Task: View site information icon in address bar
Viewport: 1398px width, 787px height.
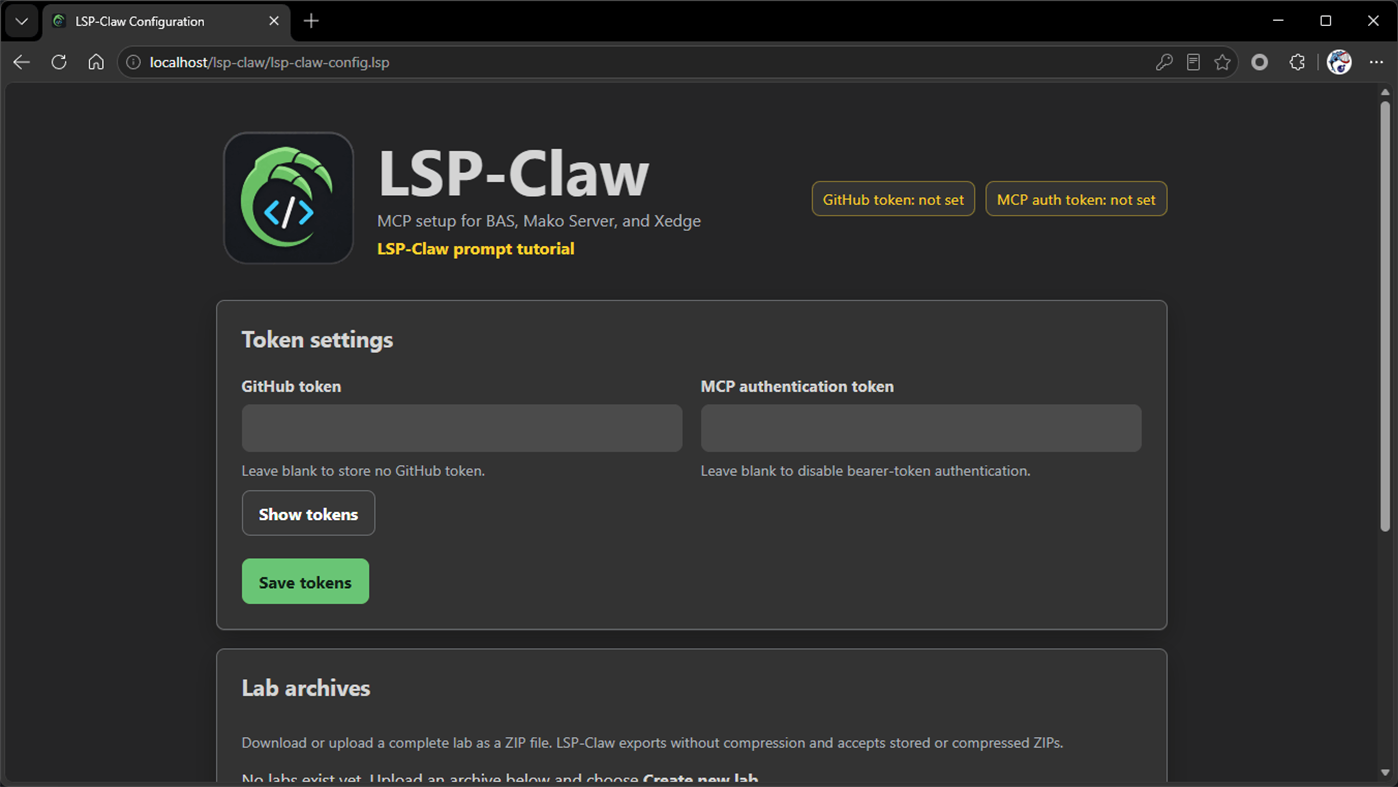Action: [x=133, y=62]
